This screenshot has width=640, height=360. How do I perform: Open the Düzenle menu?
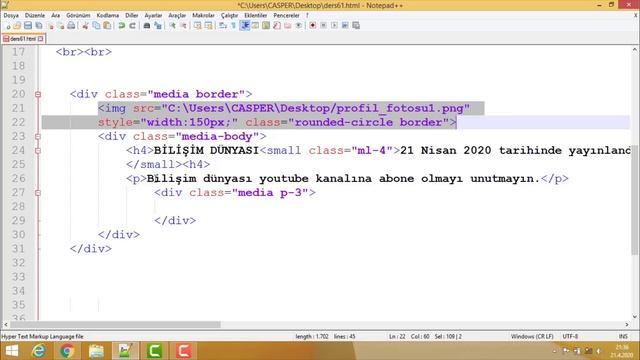tap(35, 16)
